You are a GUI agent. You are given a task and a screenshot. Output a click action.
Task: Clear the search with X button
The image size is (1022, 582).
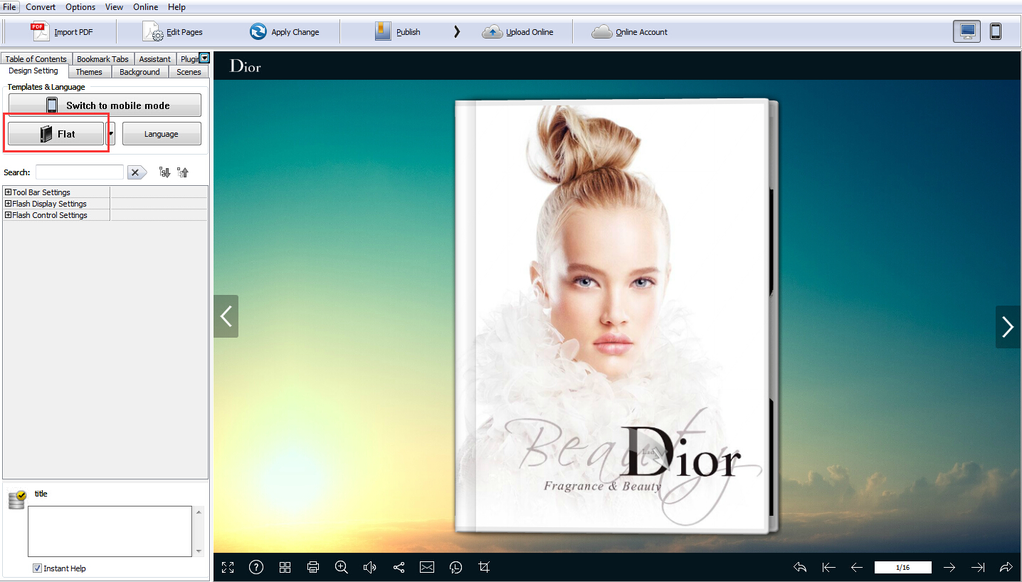136,172
